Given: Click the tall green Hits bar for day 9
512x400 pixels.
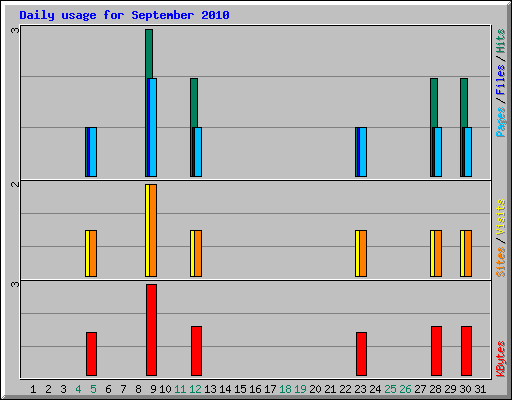Looking at the screenshot, I should [x=149, y=54].
